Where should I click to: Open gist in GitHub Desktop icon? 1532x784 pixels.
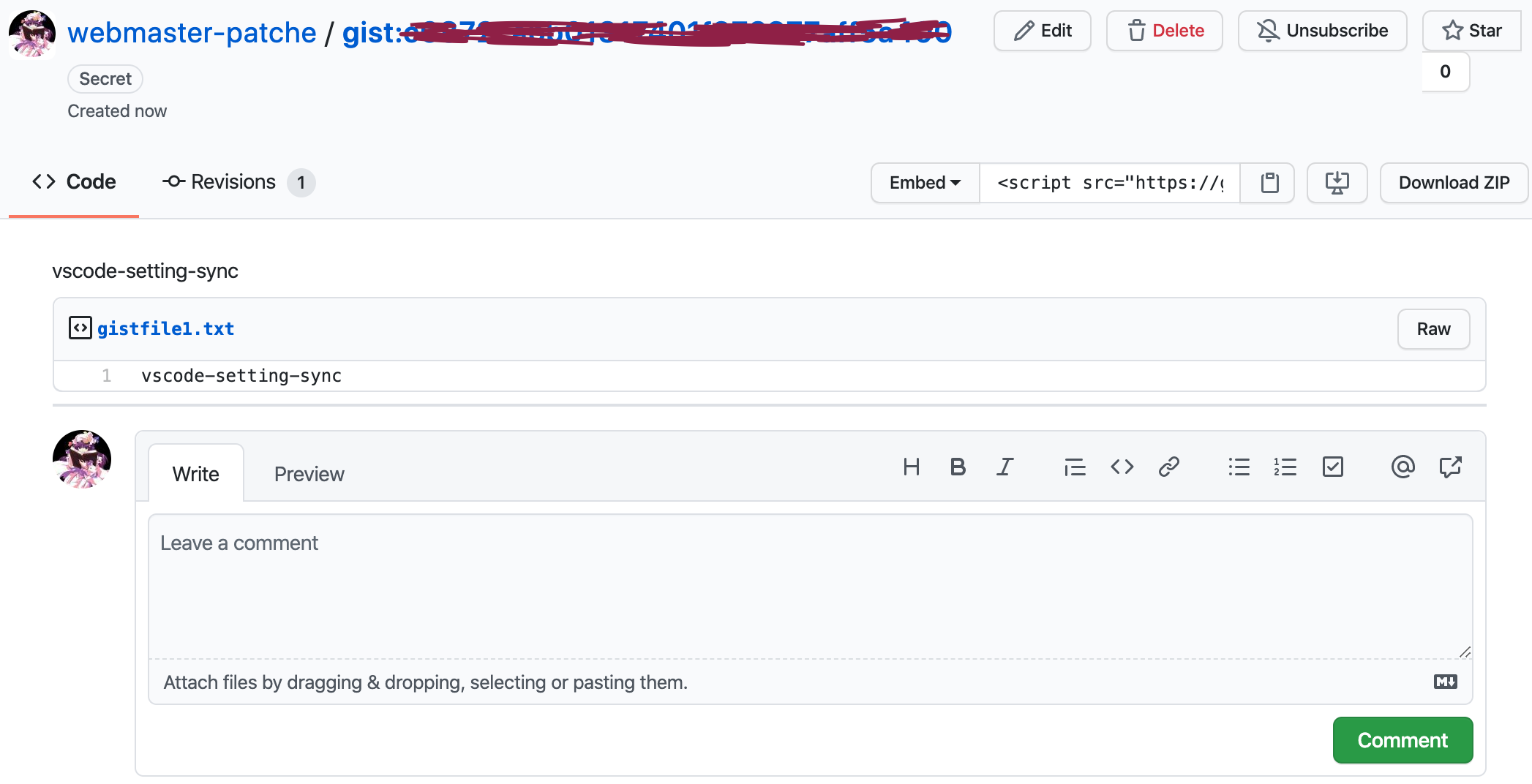pyautogui.click(x=1337, y=183)
